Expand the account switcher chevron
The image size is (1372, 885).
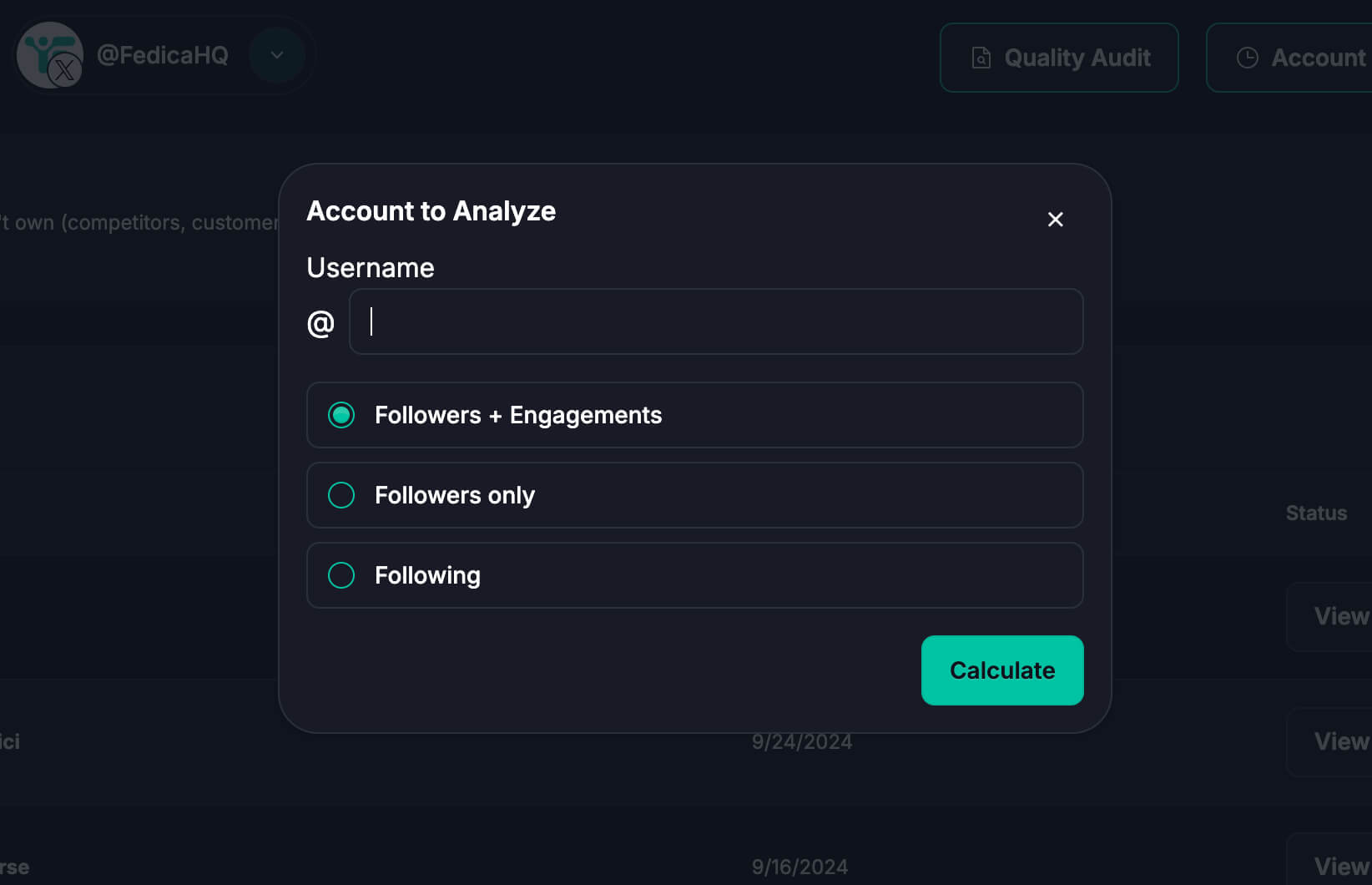(277, 55)
